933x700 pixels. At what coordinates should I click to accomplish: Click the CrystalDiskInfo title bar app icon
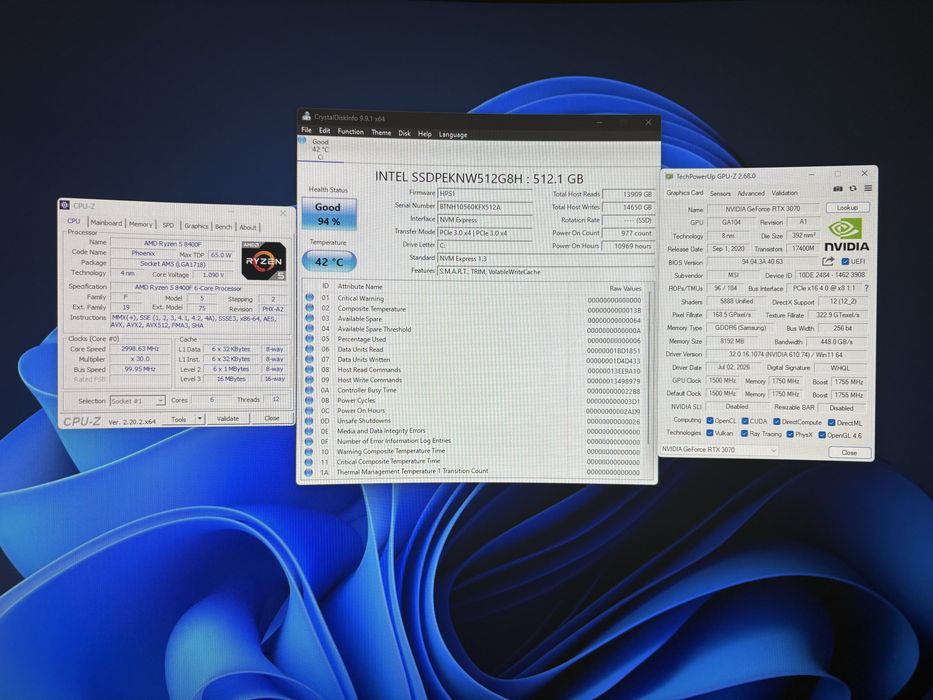[x=306, y=117]
